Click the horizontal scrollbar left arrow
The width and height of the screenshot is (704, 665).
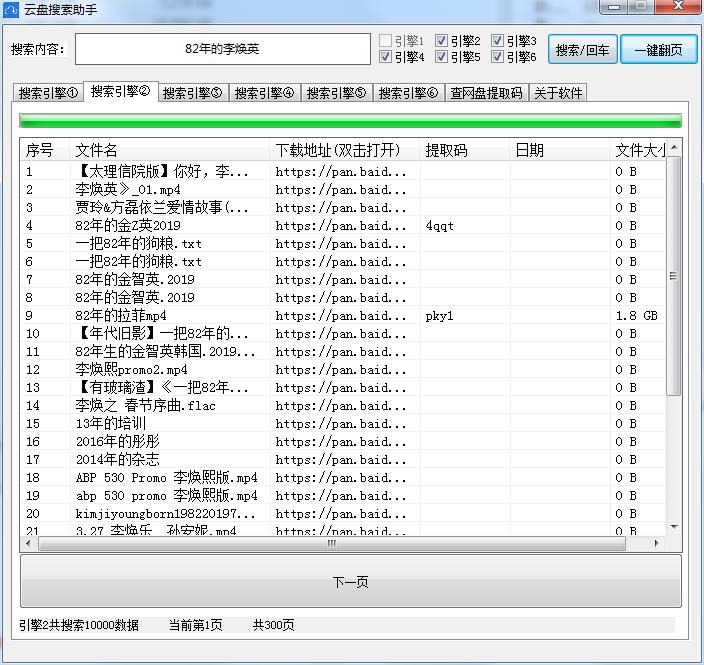[x=28, y=543]
